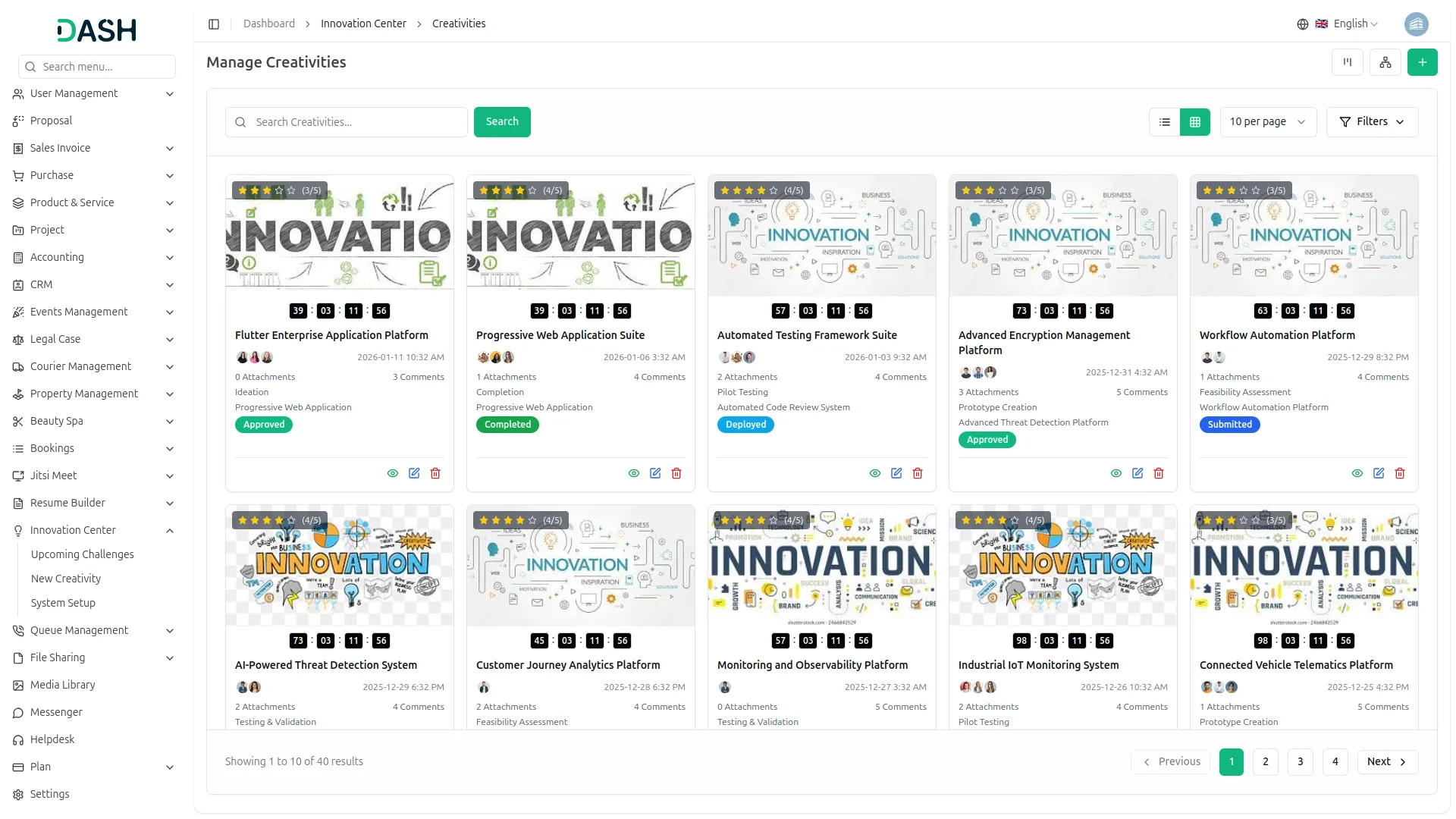Viewport: 1456px width, 819px height.
Task: Switch to list view layout
Action: click(1165, 121)
